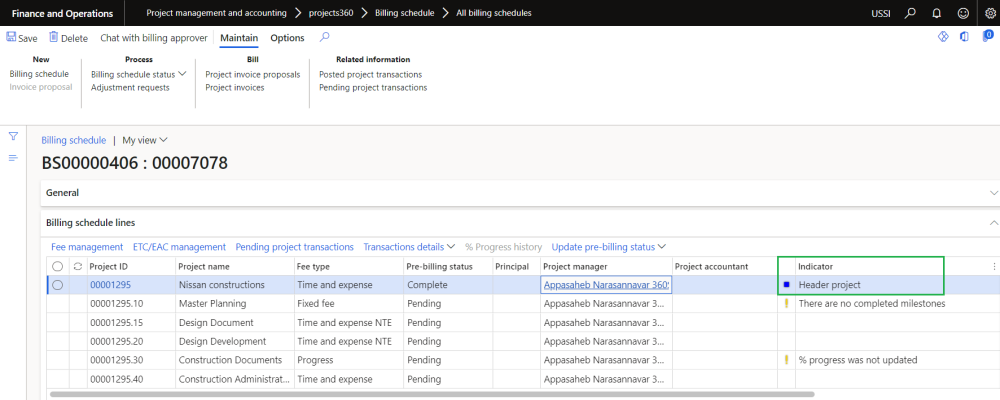
Task: Open Update pre-billing status dropdown
Action: click(608, 246)
